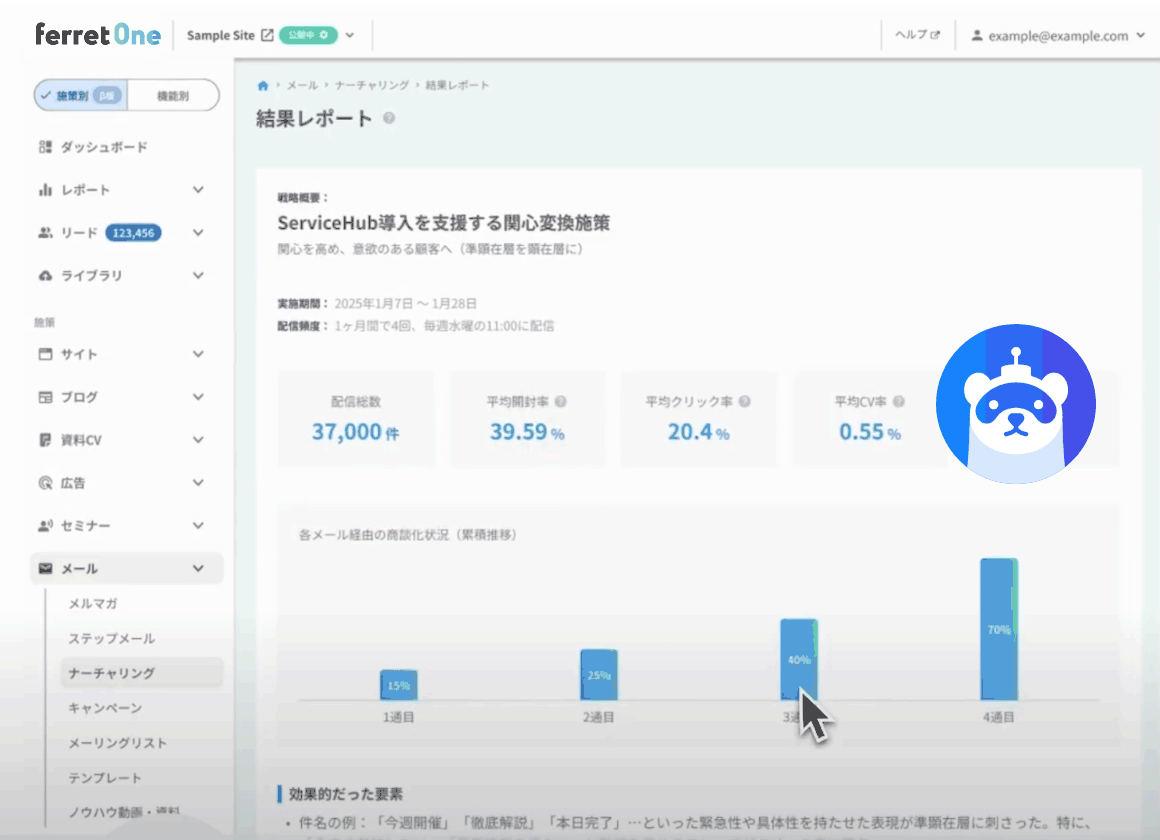Click the 配信総数 37,000件 stat card
The image size is (1160, 840).
tap(356, 419)
